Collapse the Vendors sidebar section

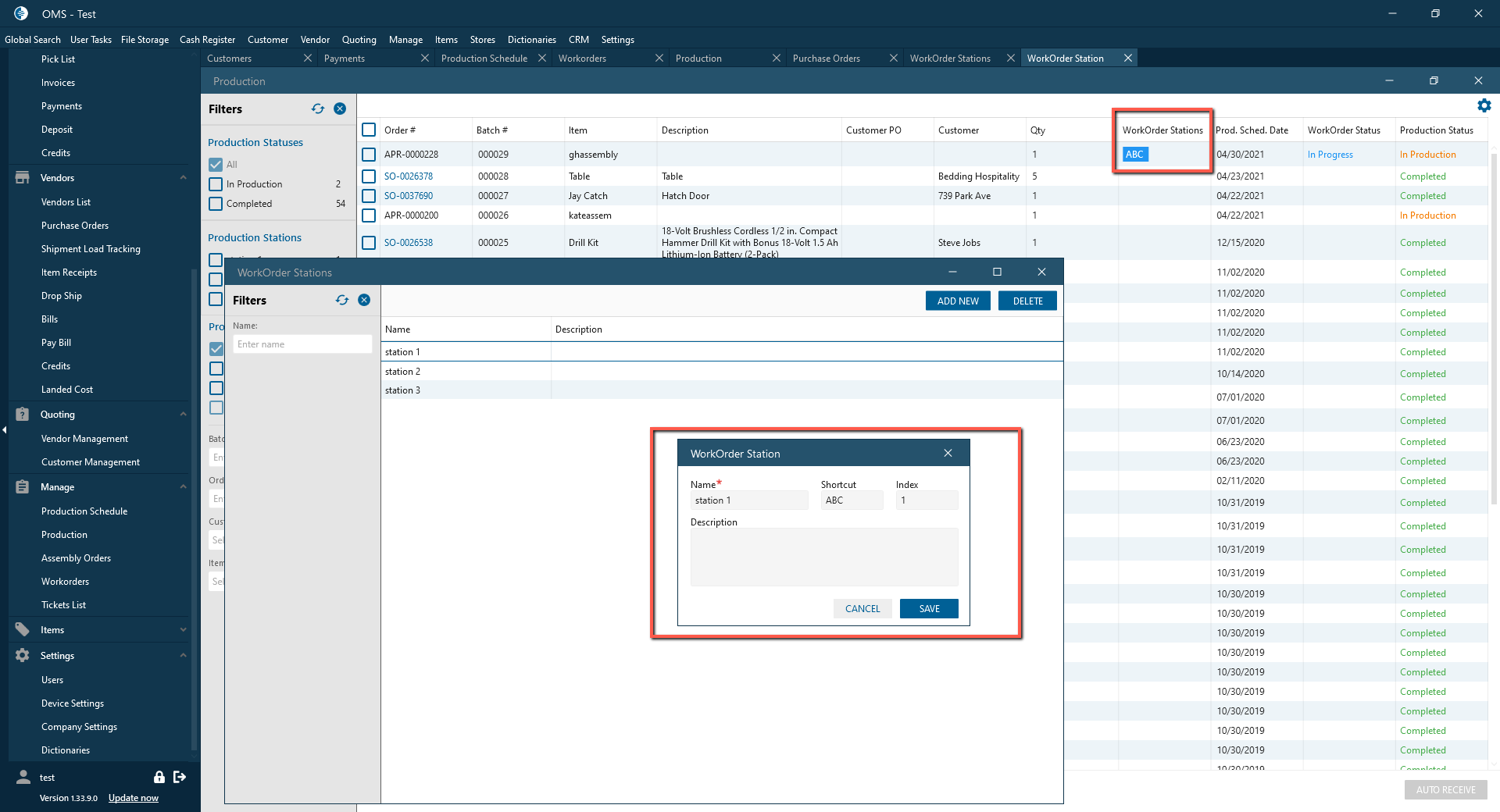coord(183,177)
